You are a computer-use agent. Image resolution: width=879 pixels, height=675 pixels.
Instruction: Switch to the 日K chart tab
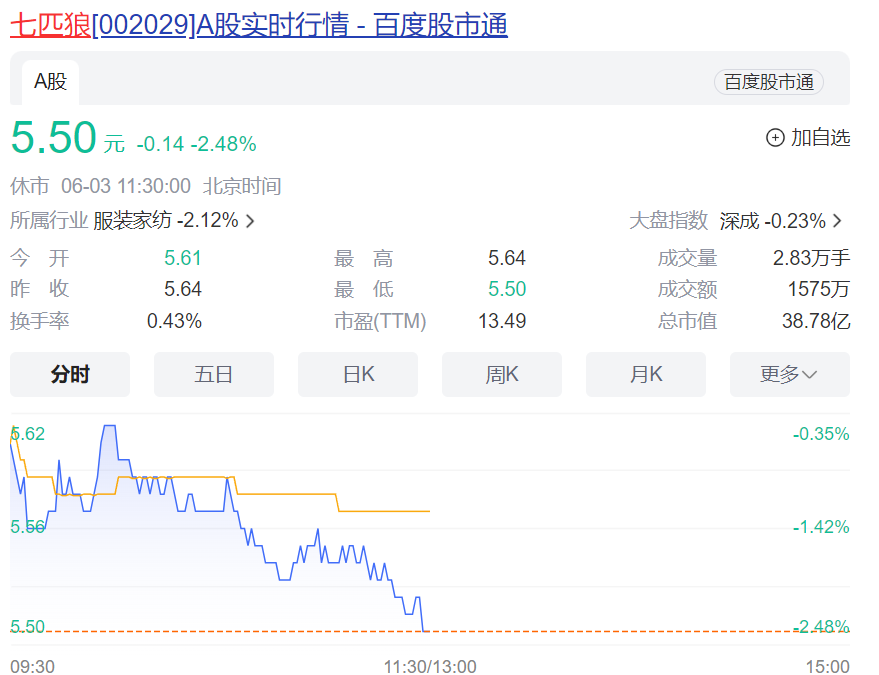pyautogui.click(x=358, y=375)
